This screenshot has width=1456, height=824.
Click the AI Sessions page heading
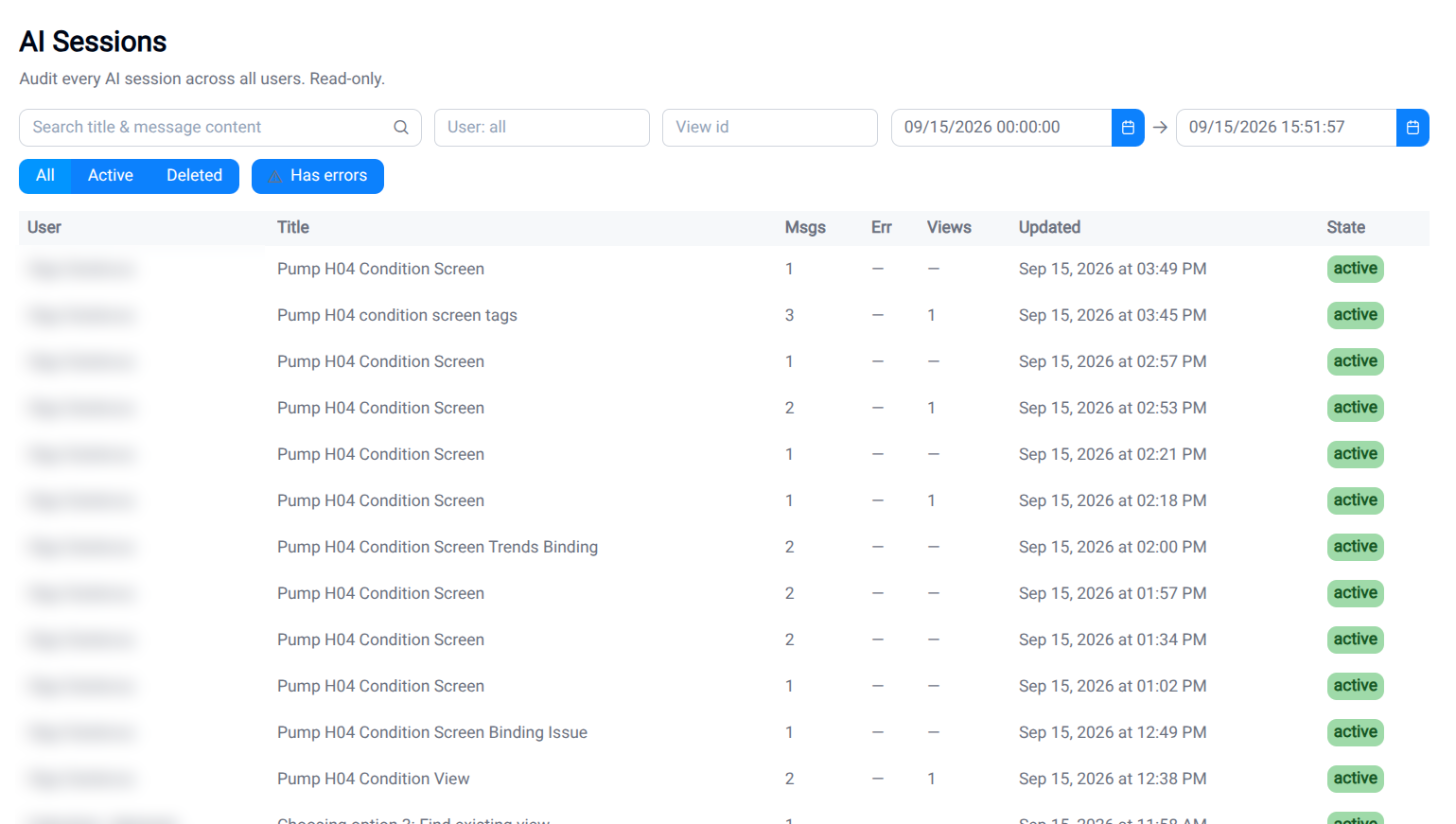(x=93, y=42)
